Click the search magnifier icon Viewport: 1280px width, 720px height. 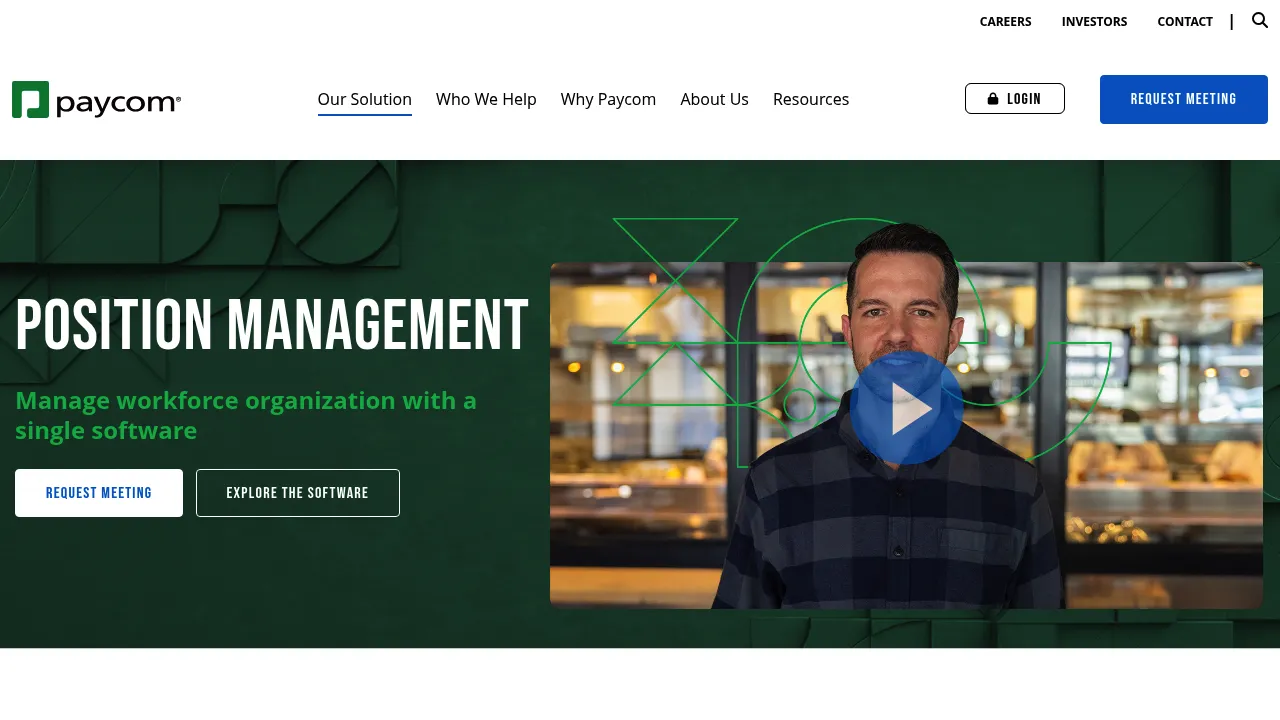coord(1260,20)
